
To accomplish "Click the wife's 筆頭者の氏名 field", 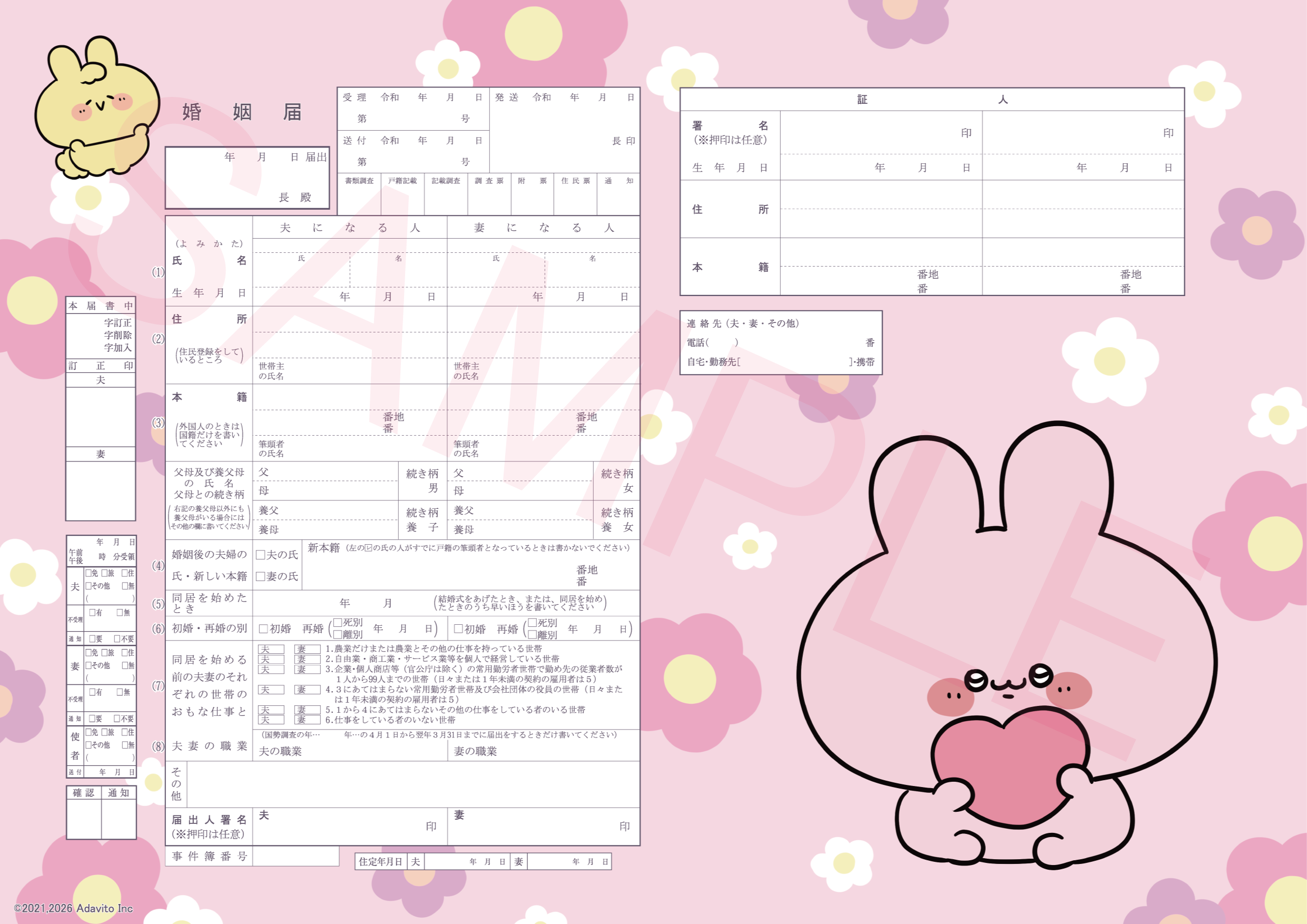I will pyautogui.click(x=544, y=449).
